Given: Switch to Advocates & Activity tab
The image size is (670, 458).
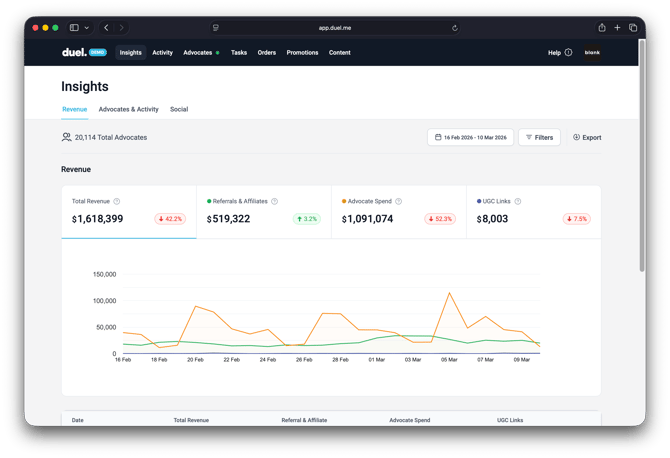Looking at the screenshot, I should [x=128, y=110].
